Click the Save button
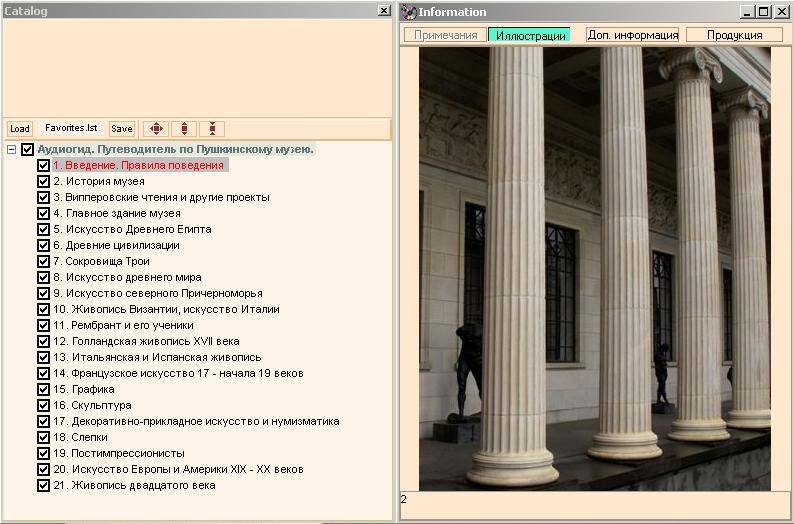The height and width of the screenshot is (524, 794). 122,129
